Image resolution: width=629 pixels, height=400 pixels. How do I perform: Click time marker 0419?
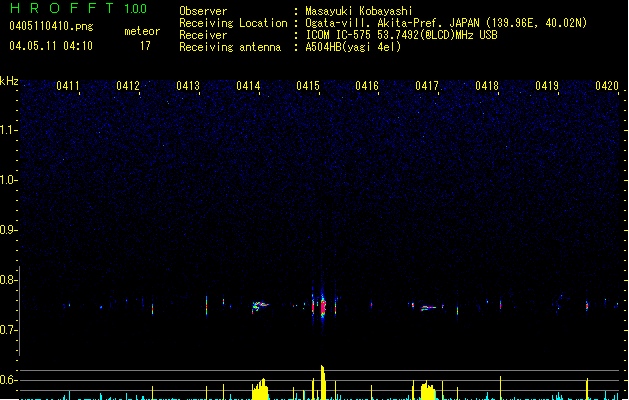(547, 86)
